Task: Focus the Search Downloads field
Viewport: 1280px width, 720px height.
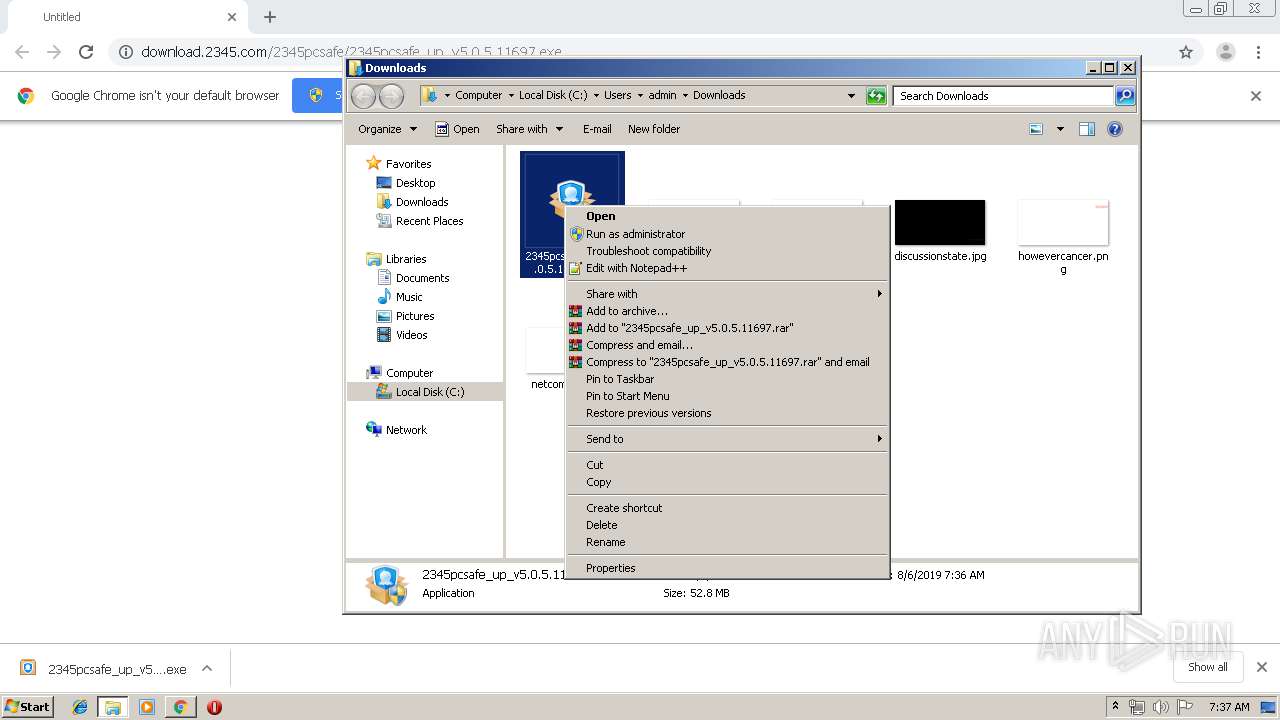Action: pyautogui.click(x=1003, y=96)
